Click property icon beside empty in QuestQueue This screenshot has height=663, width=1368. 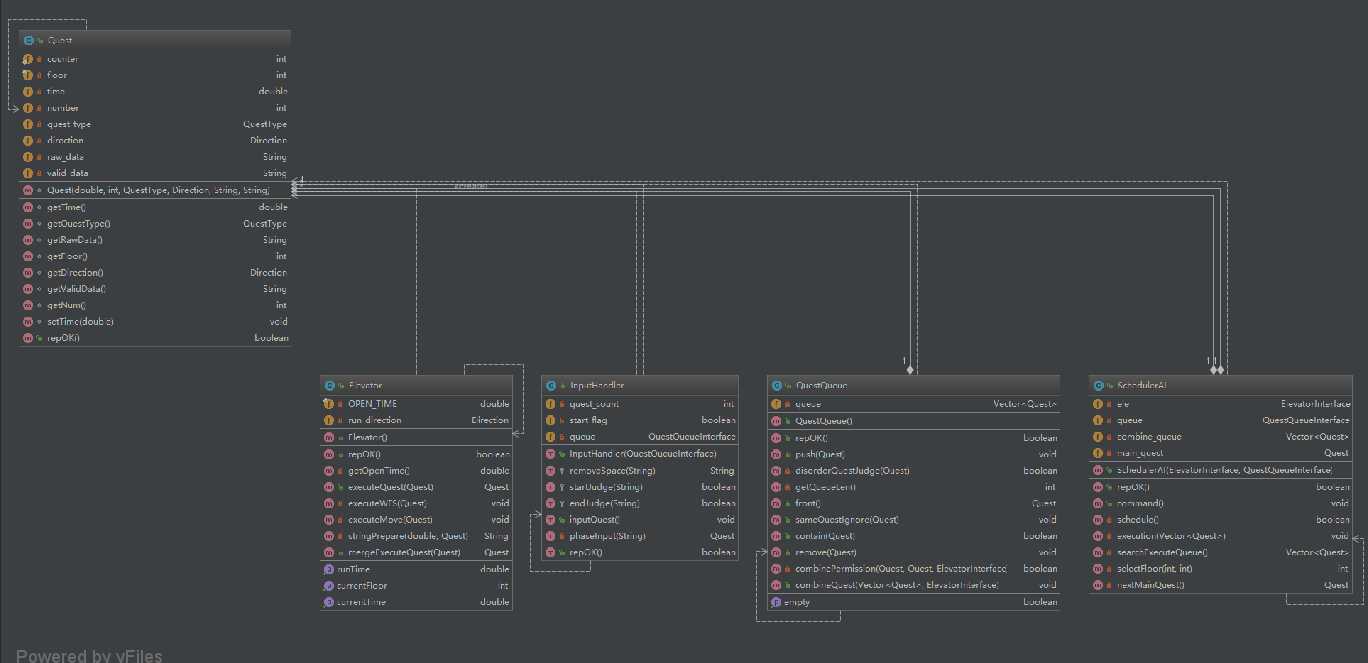point(776,602)
